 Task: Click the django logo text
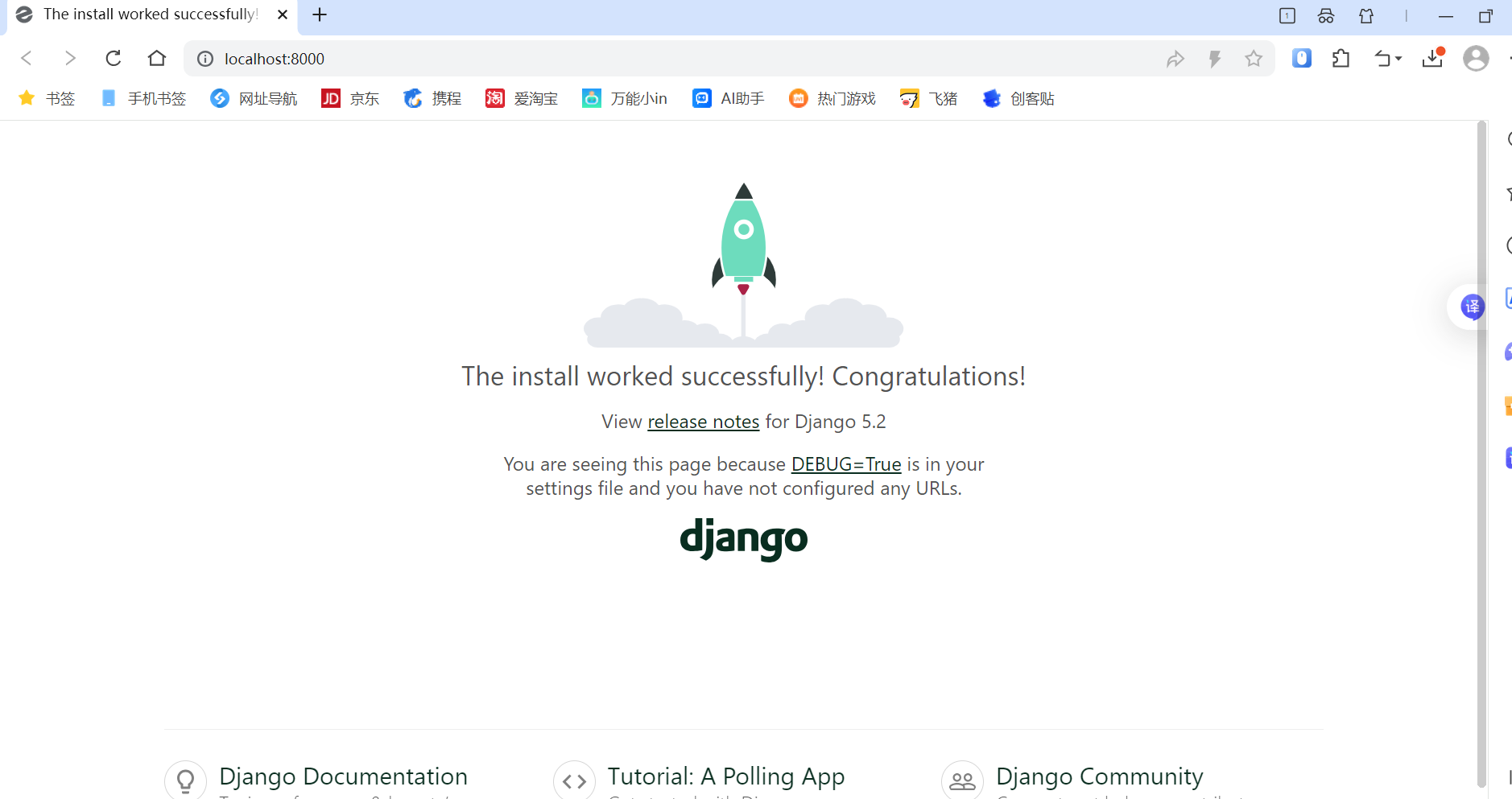744,538
